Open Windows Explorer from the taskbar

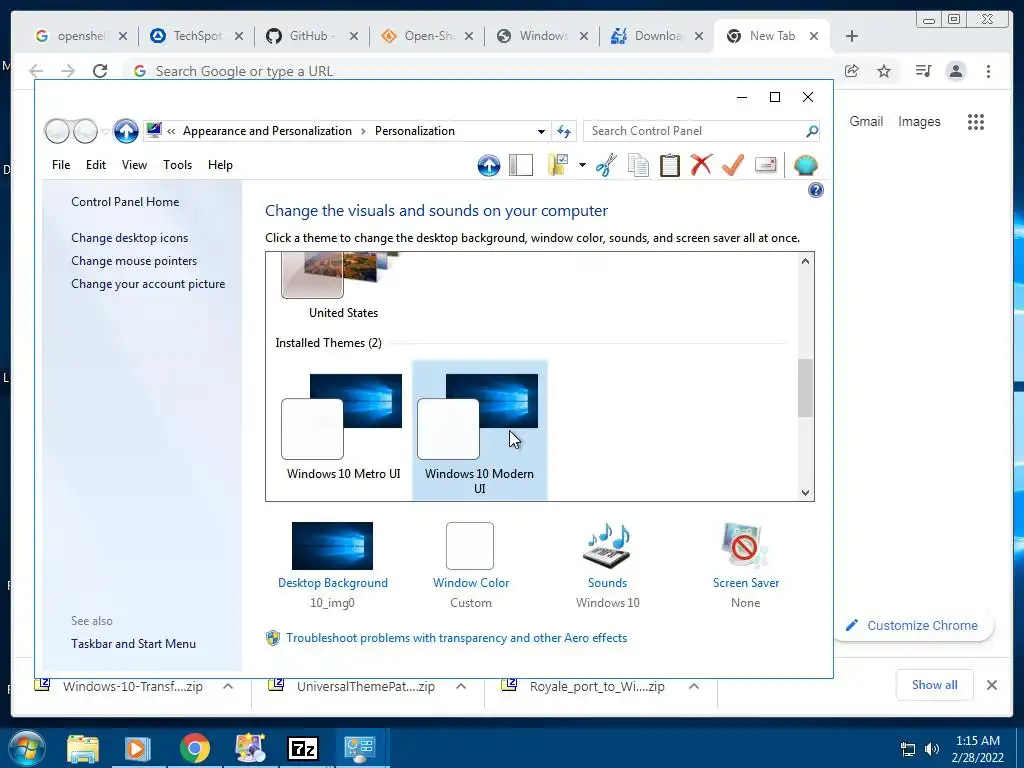[83, 748]
